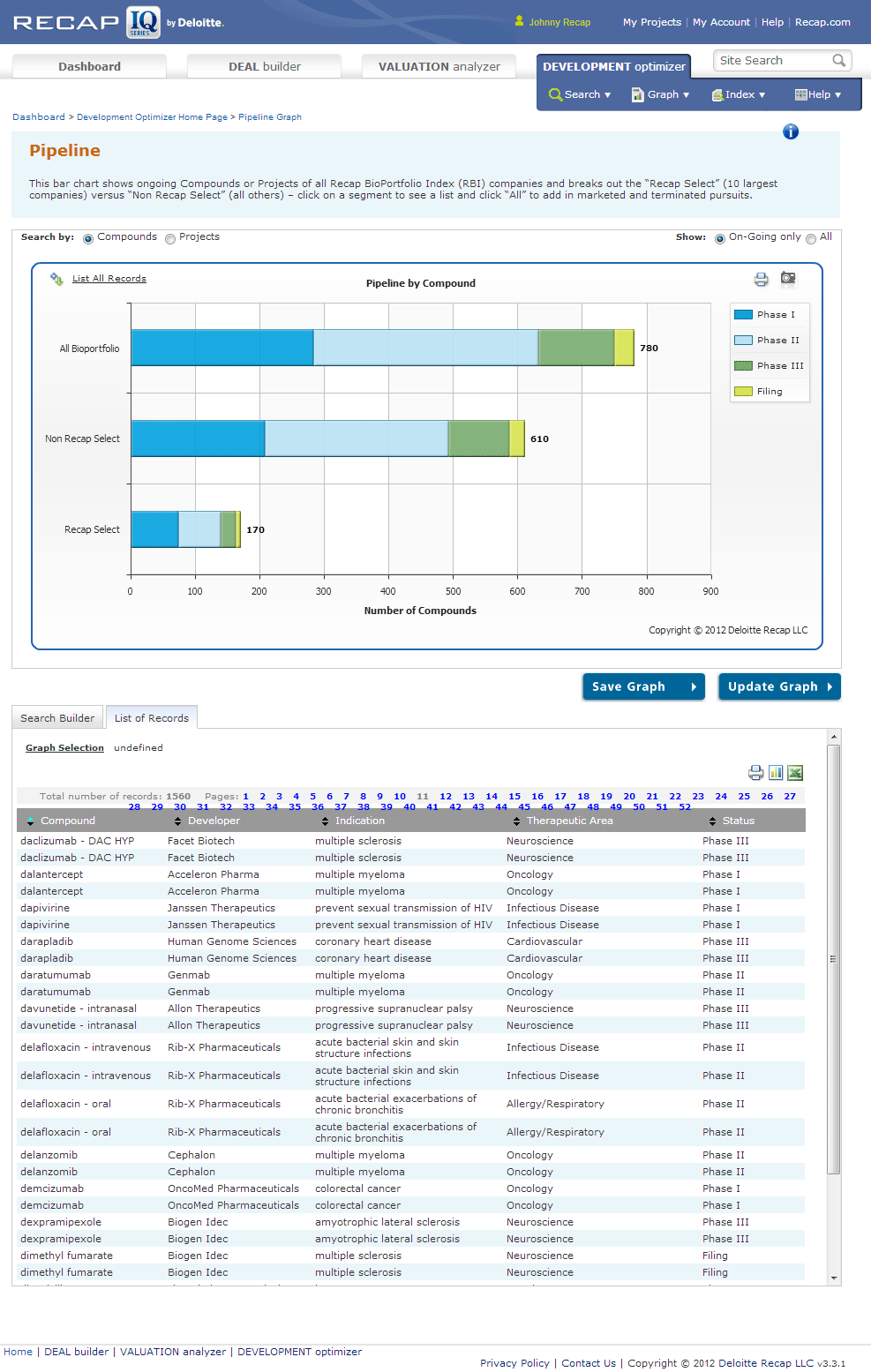Click the camera snapshot icon above legend
This screenshot has height=1372, width=871.
click(x=788, y=279)
